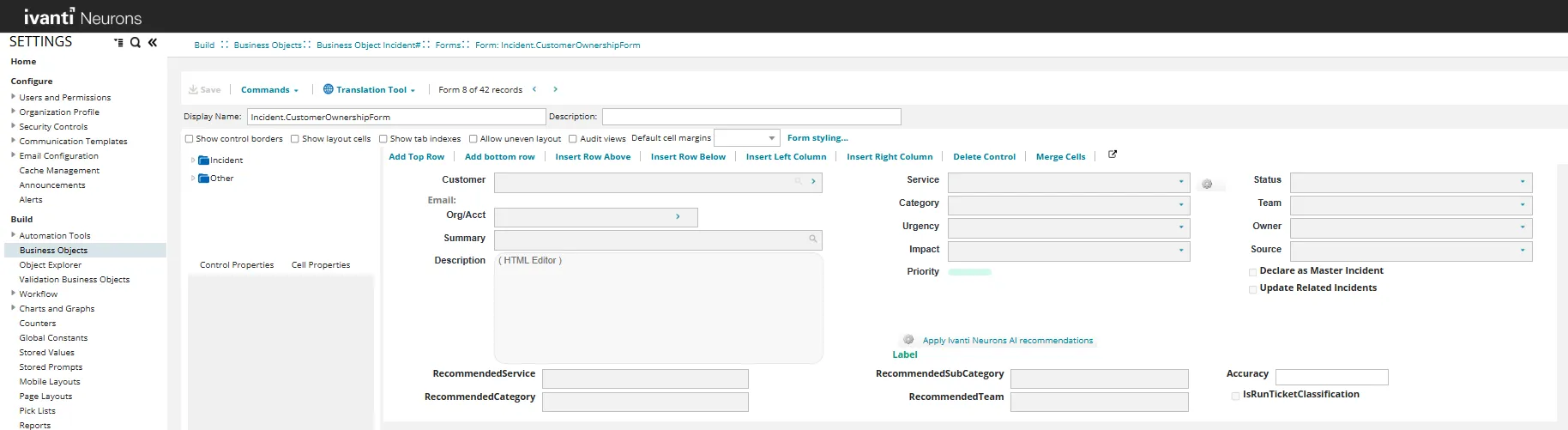Expand Users and Permissions tree node
The width and height of the screenshot is (1568, 430).
13,97
